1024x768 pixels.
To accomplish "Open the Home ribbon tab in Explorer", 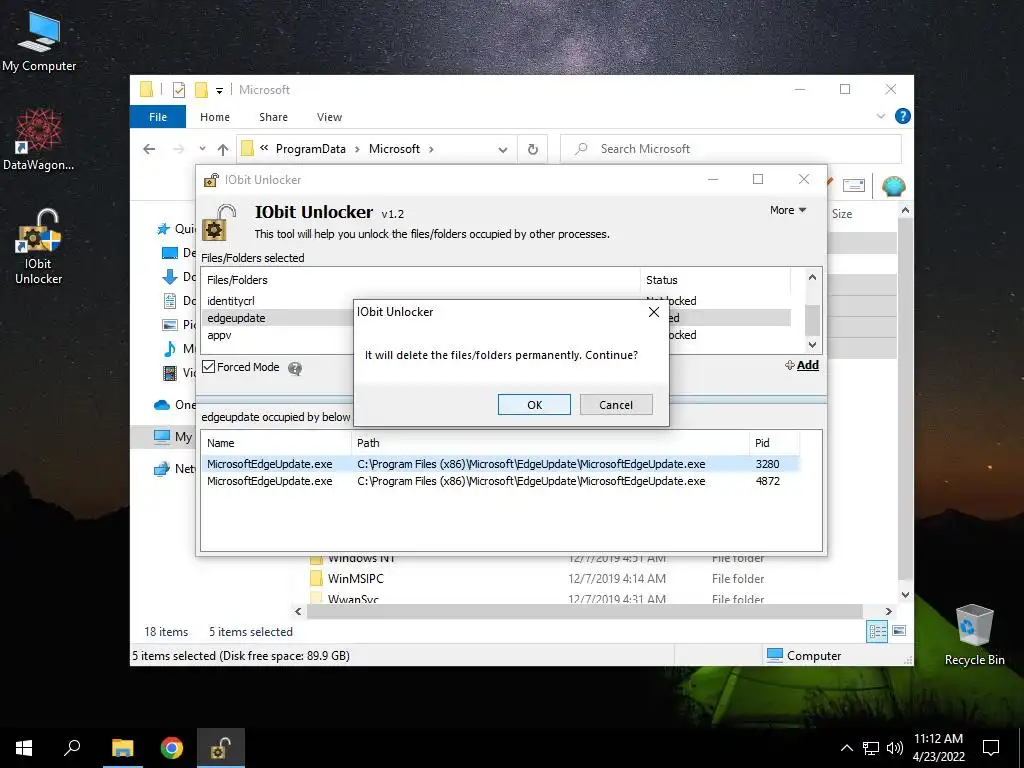I will (215, 117).
